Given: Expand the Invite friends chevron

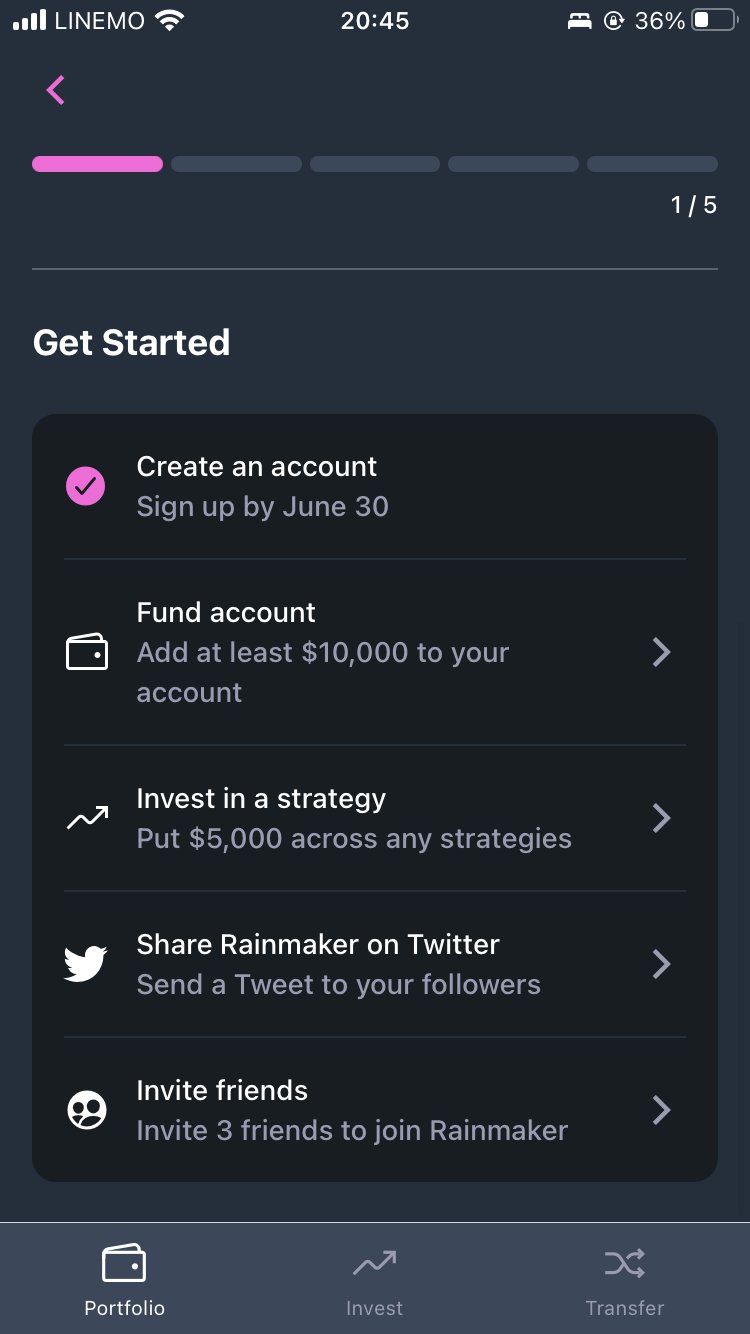Looking at the screenshot, I should [661, 1110].
